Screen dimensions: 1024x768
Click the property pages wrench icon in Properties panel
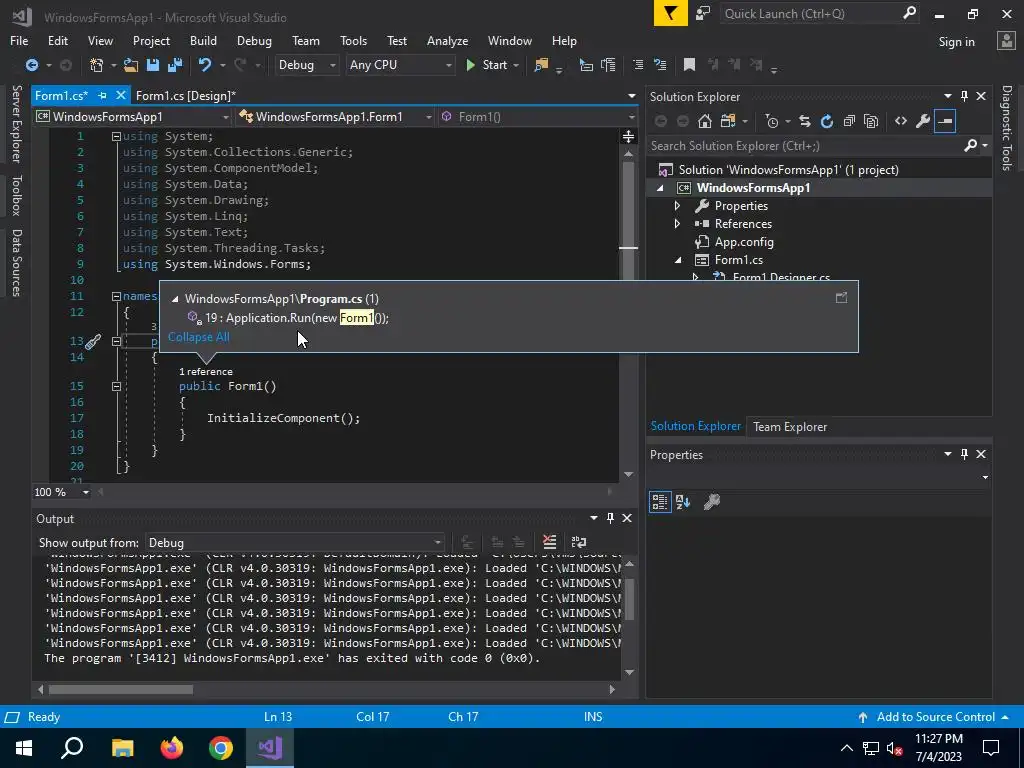tap(711, 502)
